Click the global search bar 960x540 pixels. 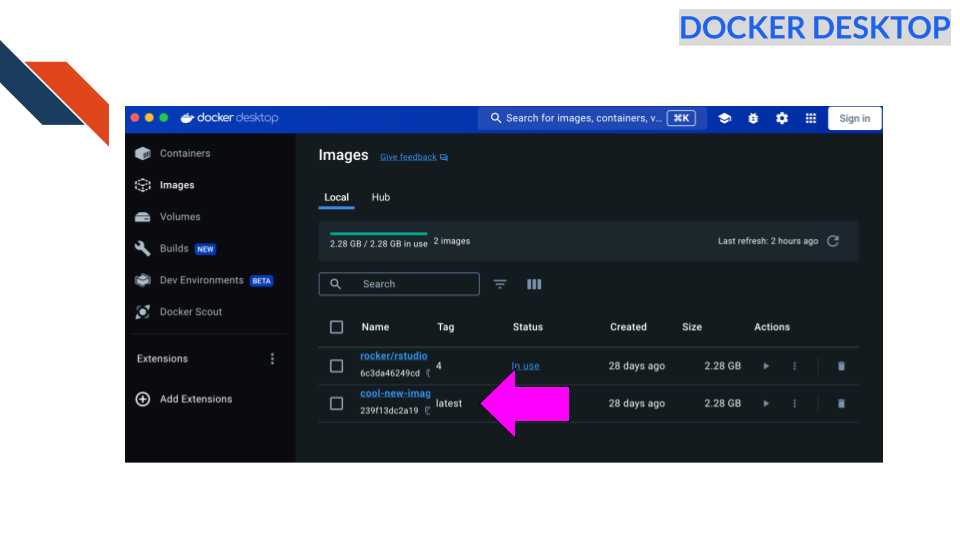[x=592, y=118]
